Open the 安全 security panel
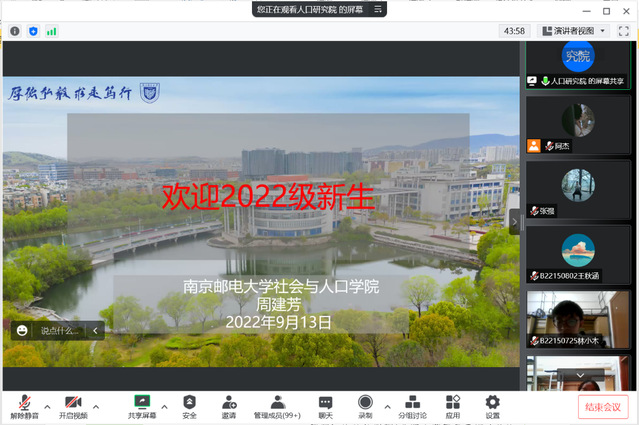Image resolution: width=639 pixels, height=425 pixels. tap(189, 406)
